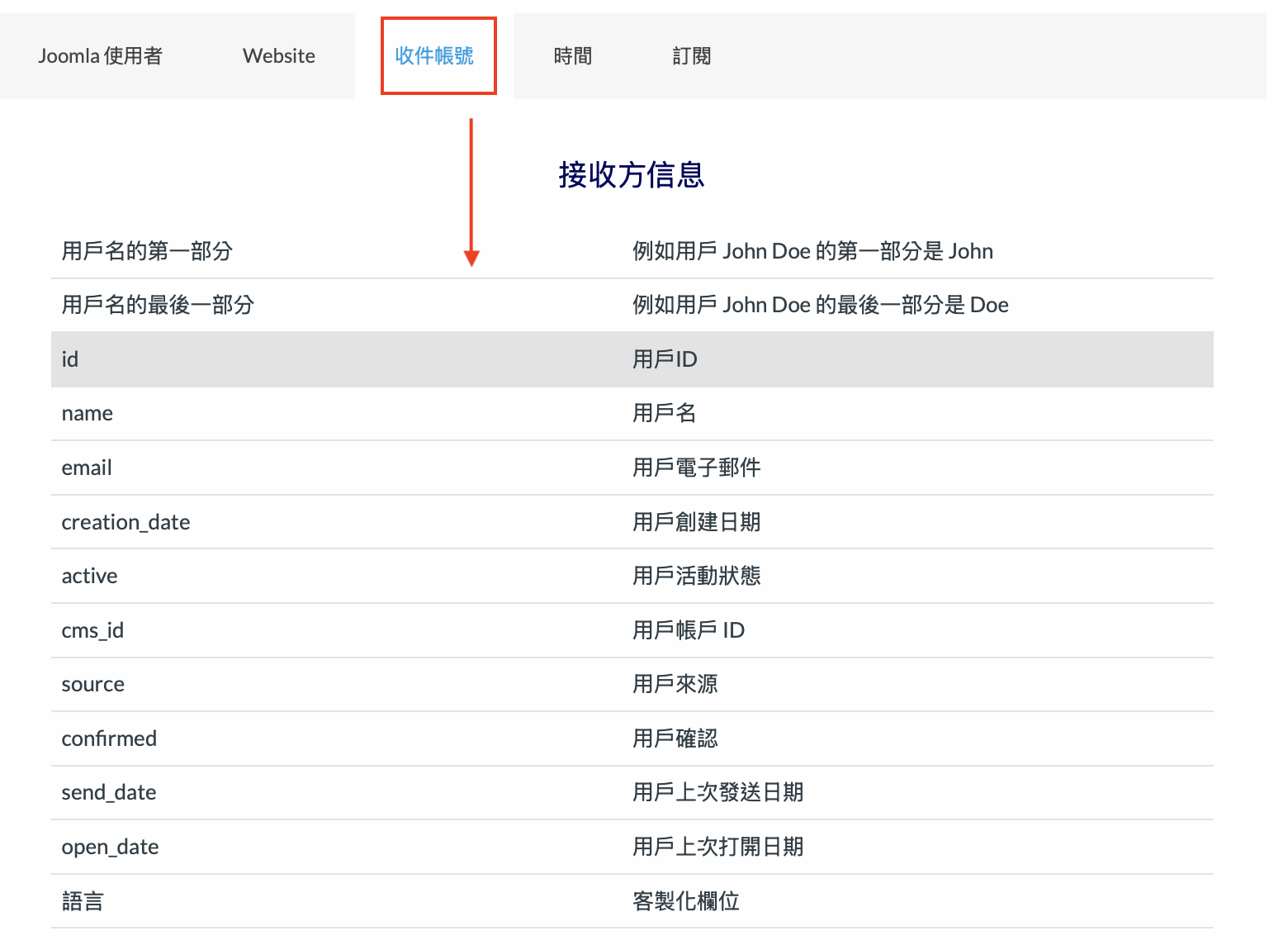
Task: Click the 接收方信息 heading
Action: (631, 175)
